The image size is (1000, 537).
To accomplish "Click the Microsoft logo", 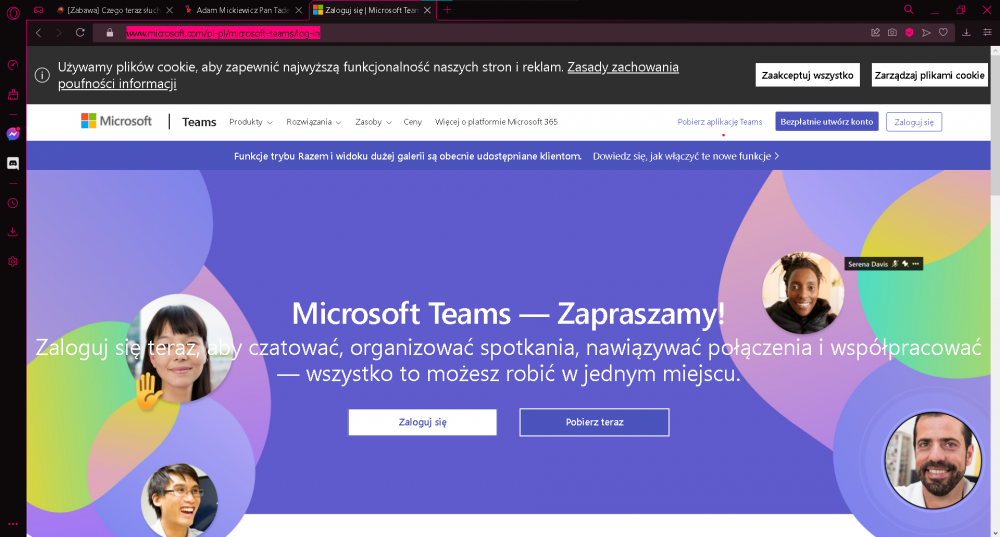I will [x=116, y=121].
